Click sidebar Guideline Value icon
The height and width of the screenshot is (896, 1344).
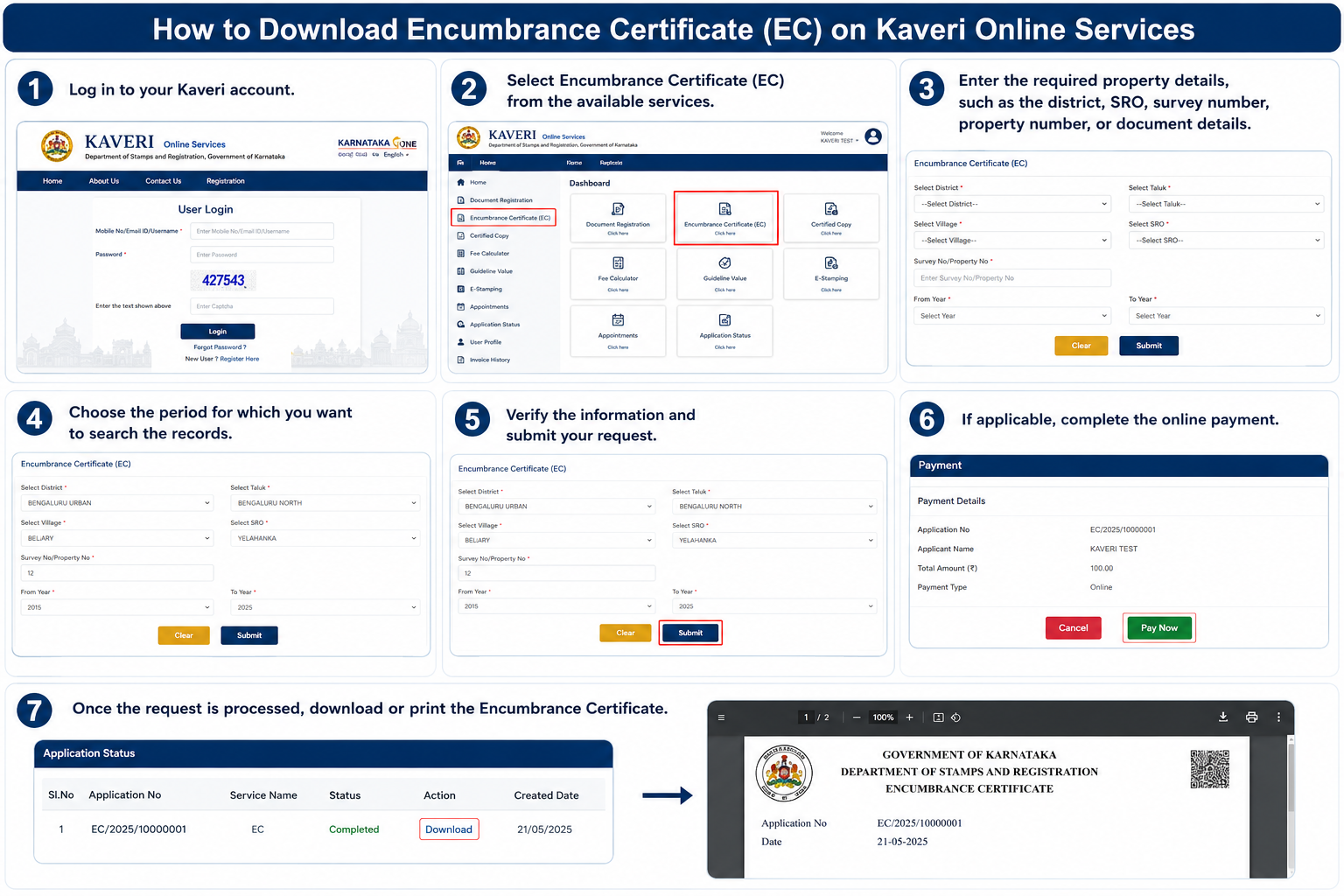[461, 271]
